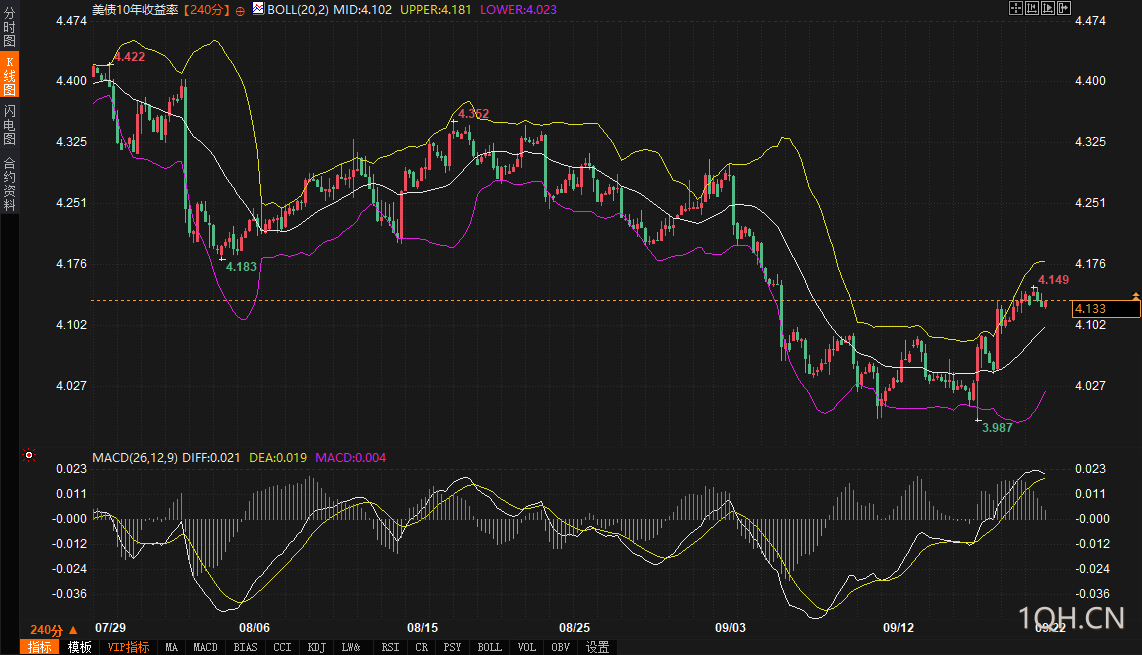Screen dimensions: 1142x655
Task: Open the 【240分】 period dropdown in chart title
Action: coord(207,9)
